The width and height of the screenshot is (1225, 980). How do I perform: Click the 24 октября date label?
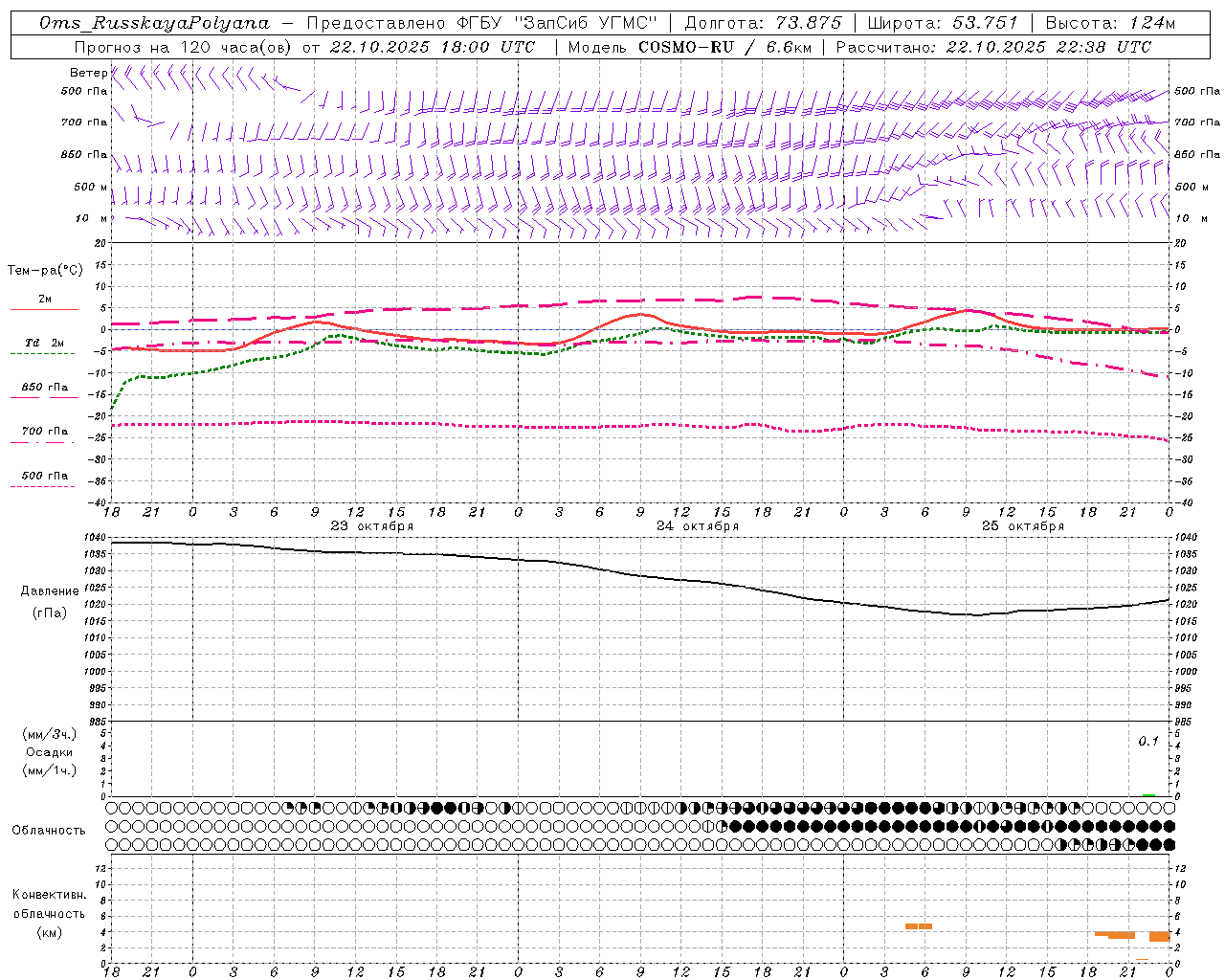697,525
